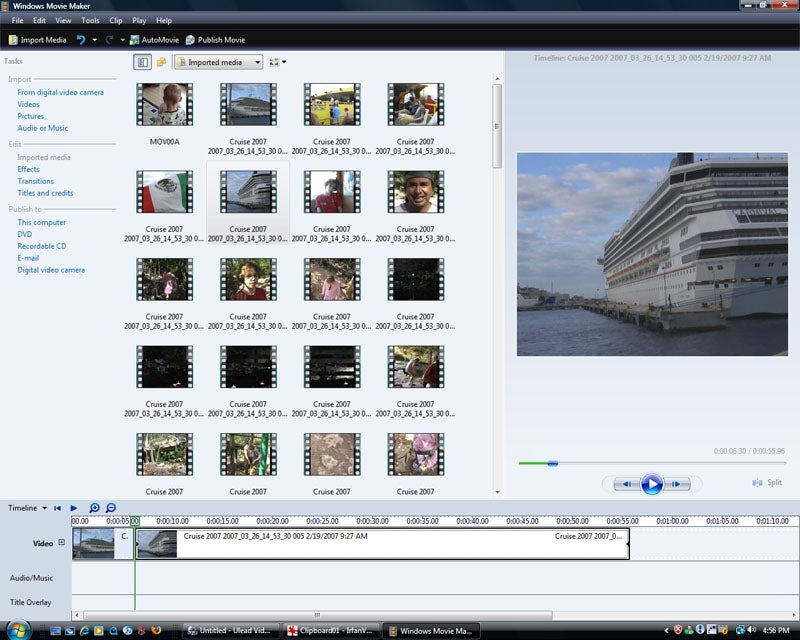
Task: Play the timeline
Action: tap(74, 508)
